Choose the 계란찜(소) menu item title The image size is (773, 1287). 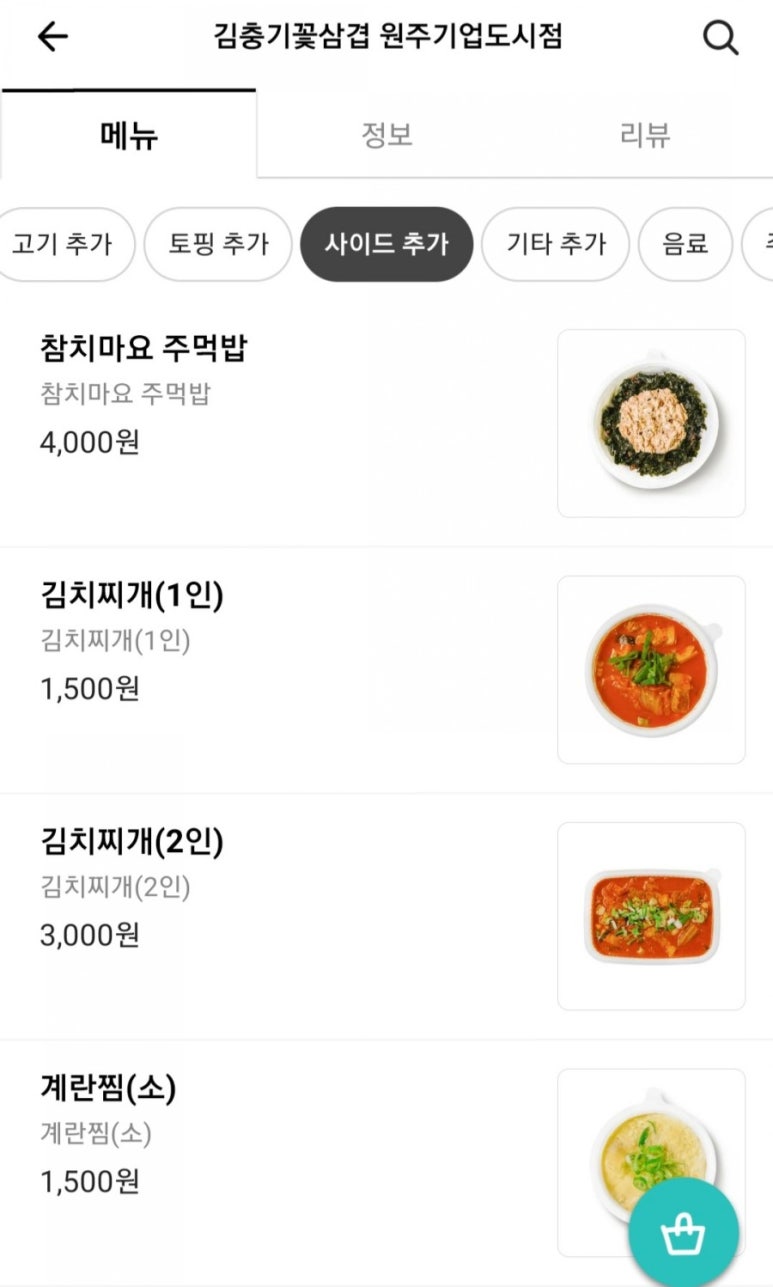coord(108,1089)
